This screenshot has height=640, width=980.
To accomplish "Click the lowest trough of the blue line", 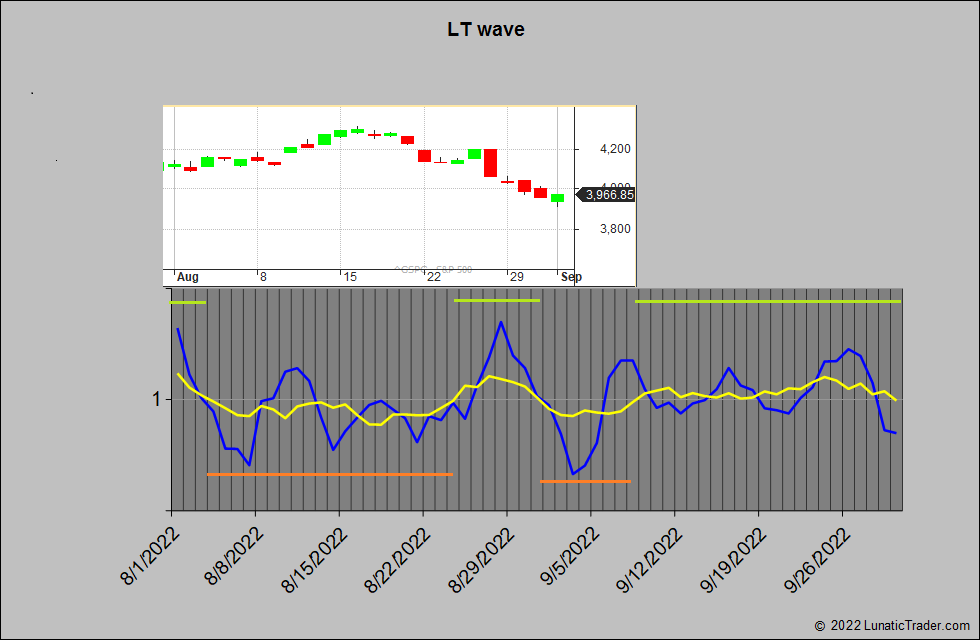I will click(573, 469).
